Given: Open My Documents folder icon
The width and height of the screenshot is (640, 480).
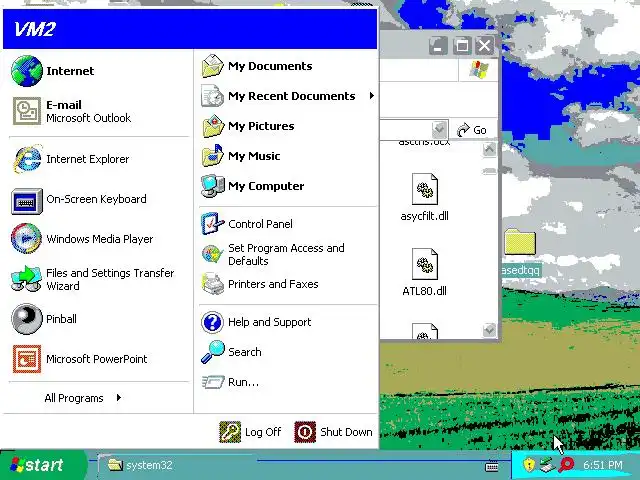Looking at the screenshot, I should (x=213, y=66).
